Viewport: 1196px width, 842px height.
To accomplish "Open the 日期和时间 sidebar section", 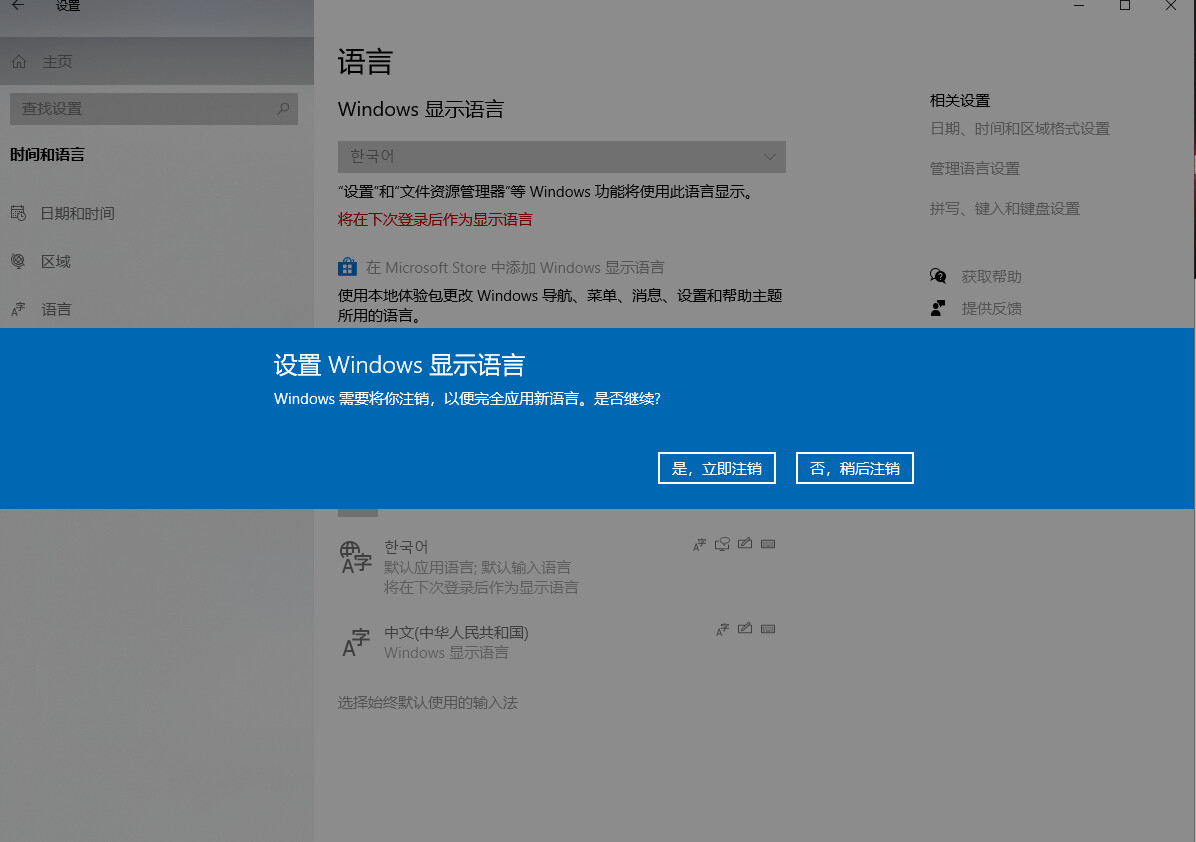I will point(77,213).
